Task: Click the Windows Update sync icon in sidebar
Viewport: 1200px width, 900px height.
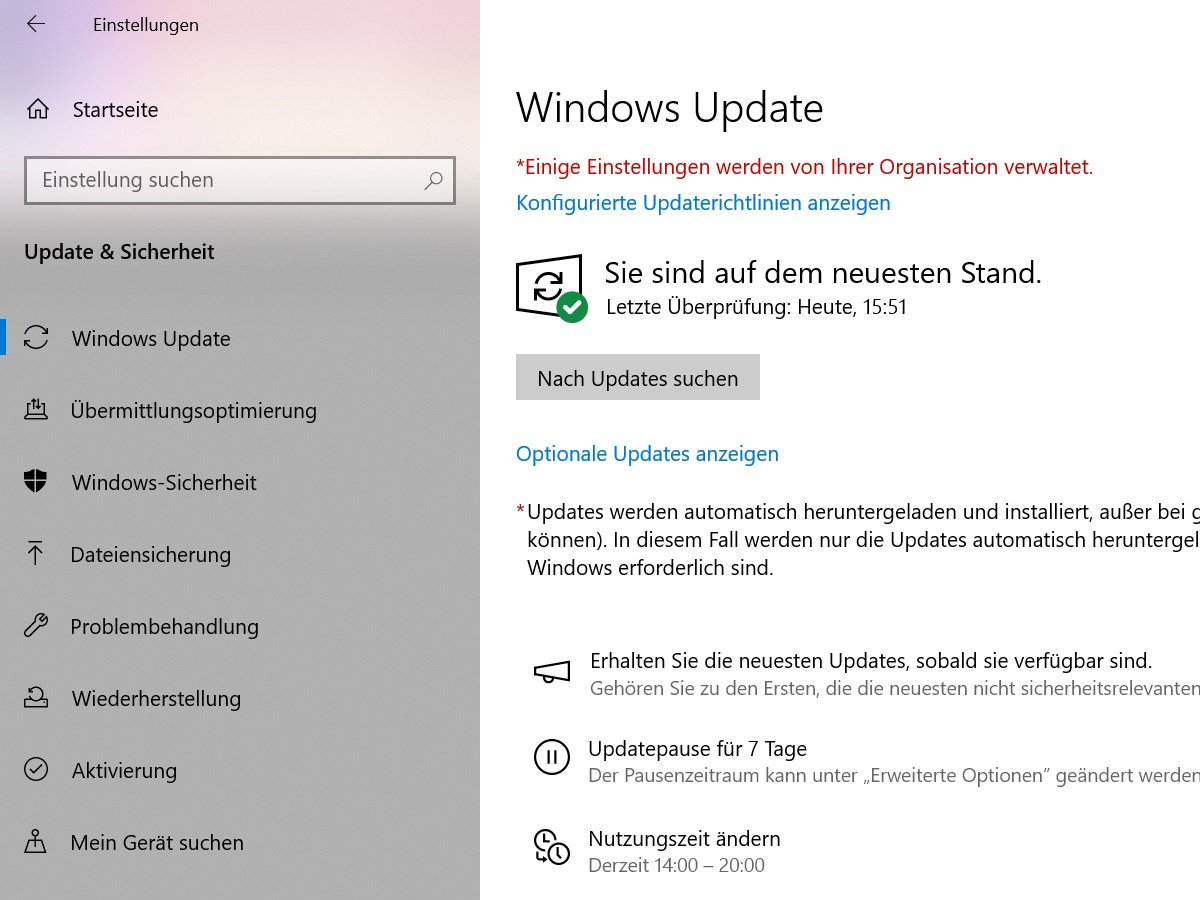Action: click(36, 338)
